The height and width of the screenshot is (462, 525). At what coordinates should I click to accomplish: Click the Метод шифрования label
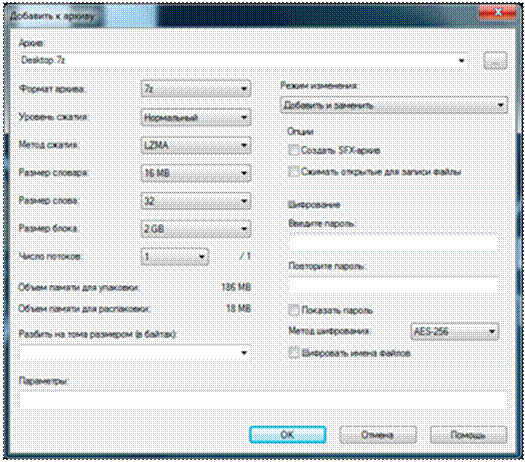330,331
